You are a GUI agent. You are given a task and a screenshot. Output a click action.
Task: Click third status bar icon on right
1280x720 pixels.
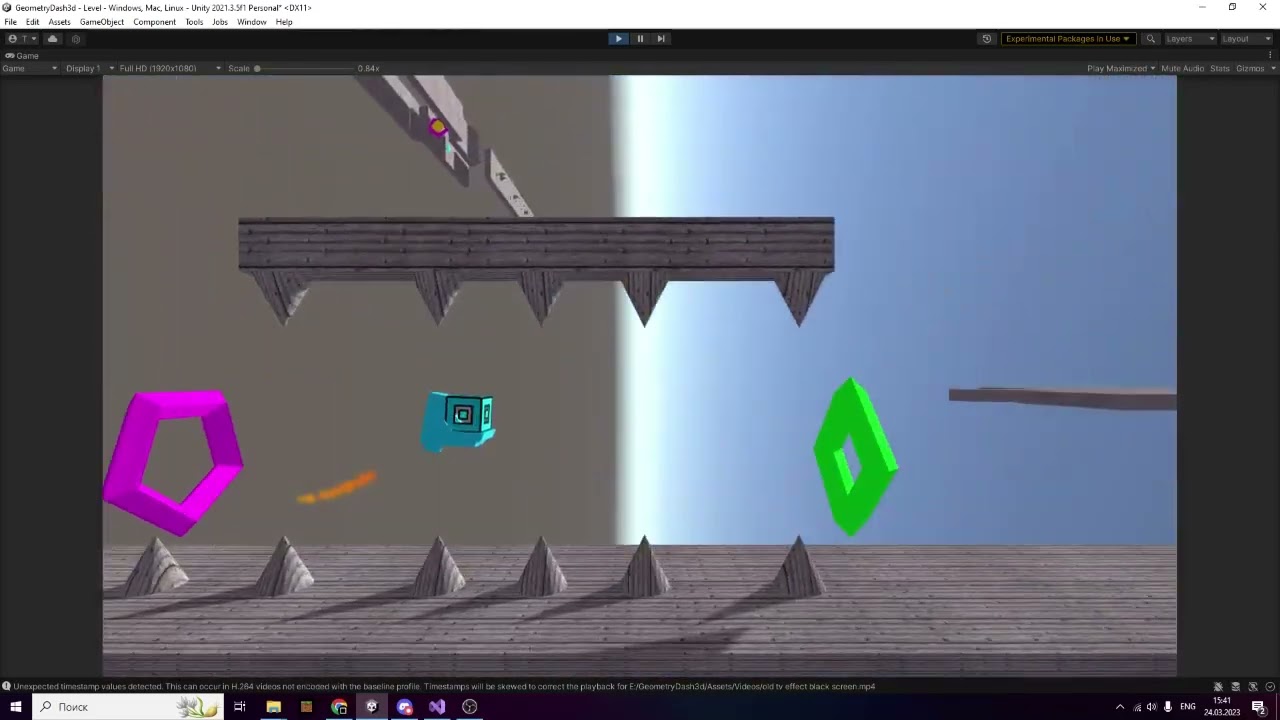click(1253, 687)
